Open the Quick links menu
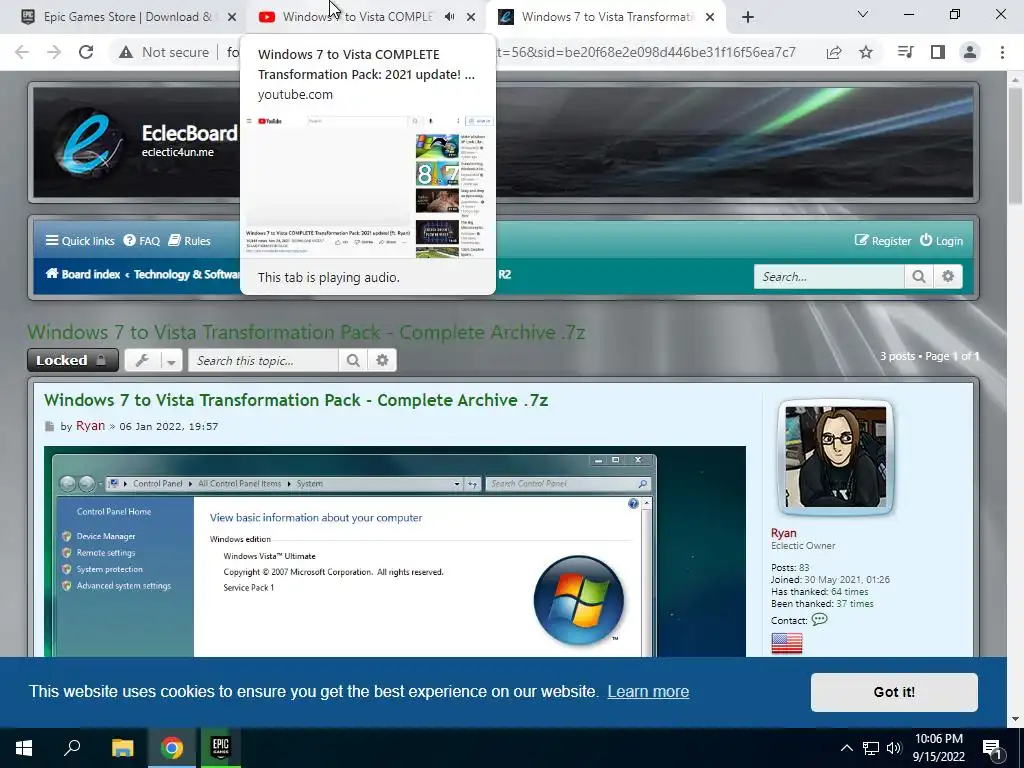 pyautogui.click(x=80, y=241)
